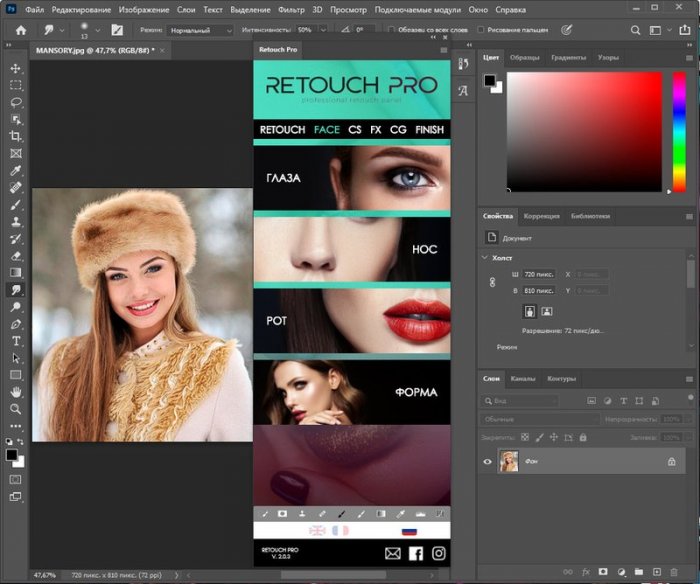This screenshot has width=700, height=584.
Task: Enable finger painting checkbox
Action: point(481,30)
